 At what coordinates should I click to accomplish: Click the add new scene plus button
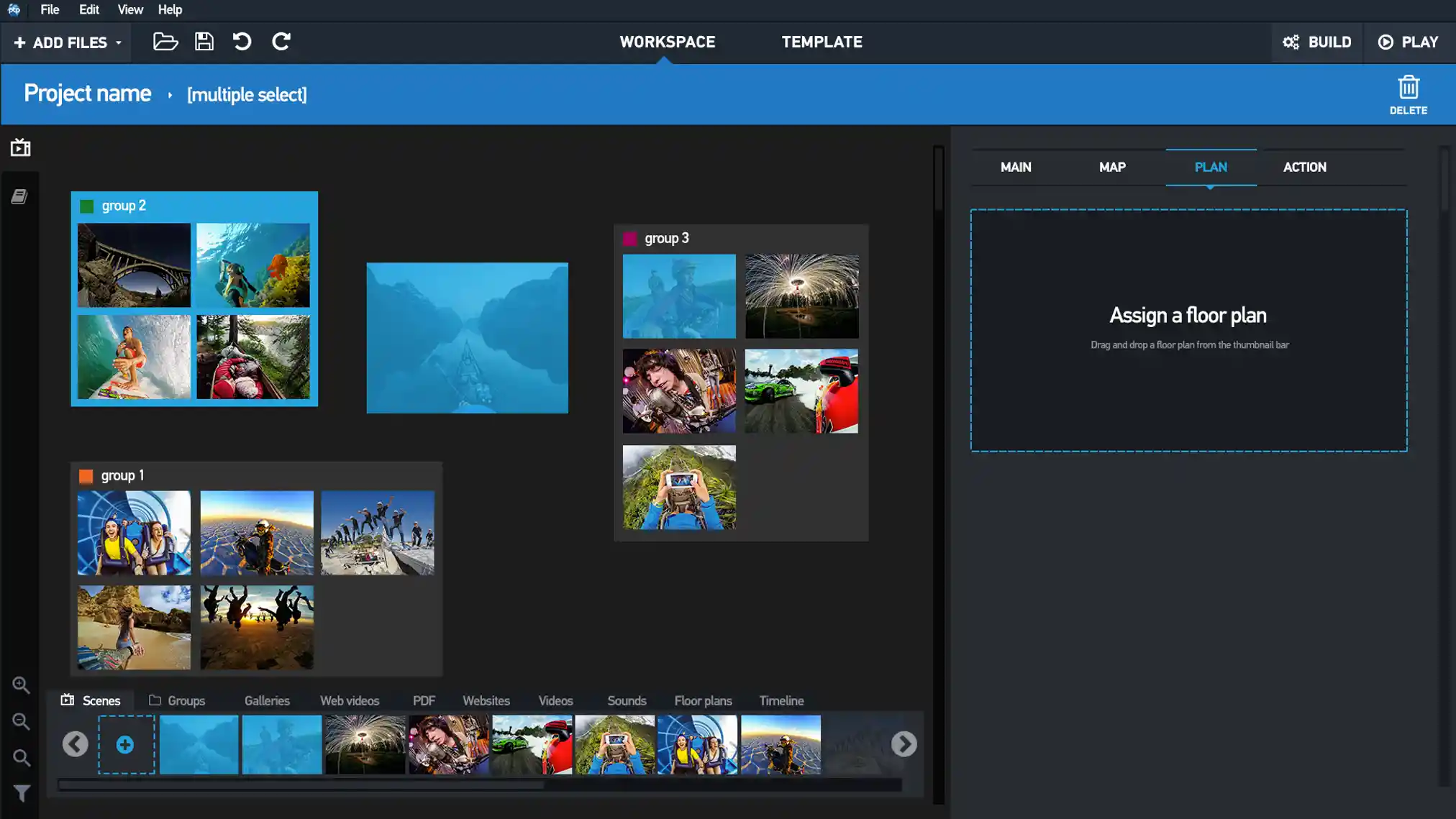pos(126,744)
